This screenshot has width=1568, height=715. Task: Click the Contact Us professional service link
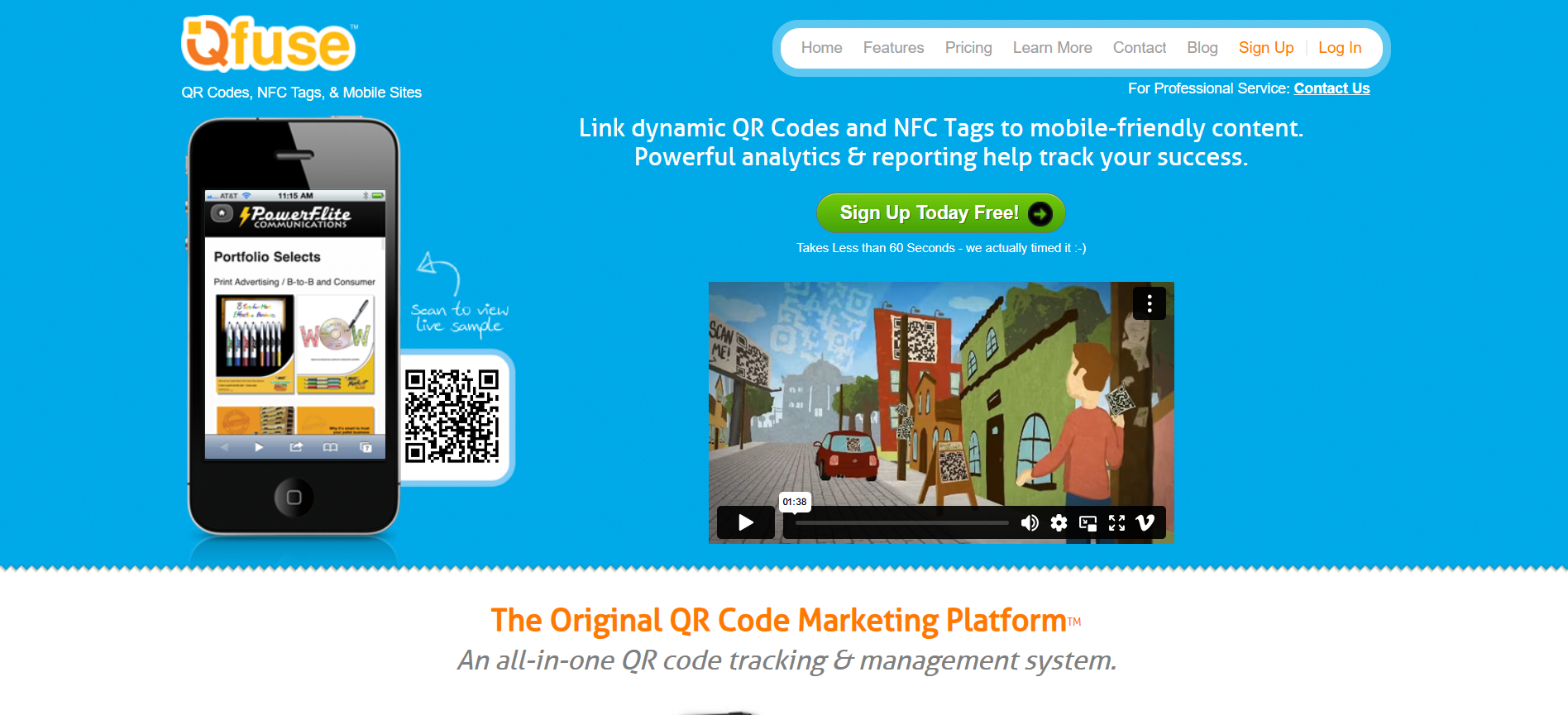coord(1331,88)
